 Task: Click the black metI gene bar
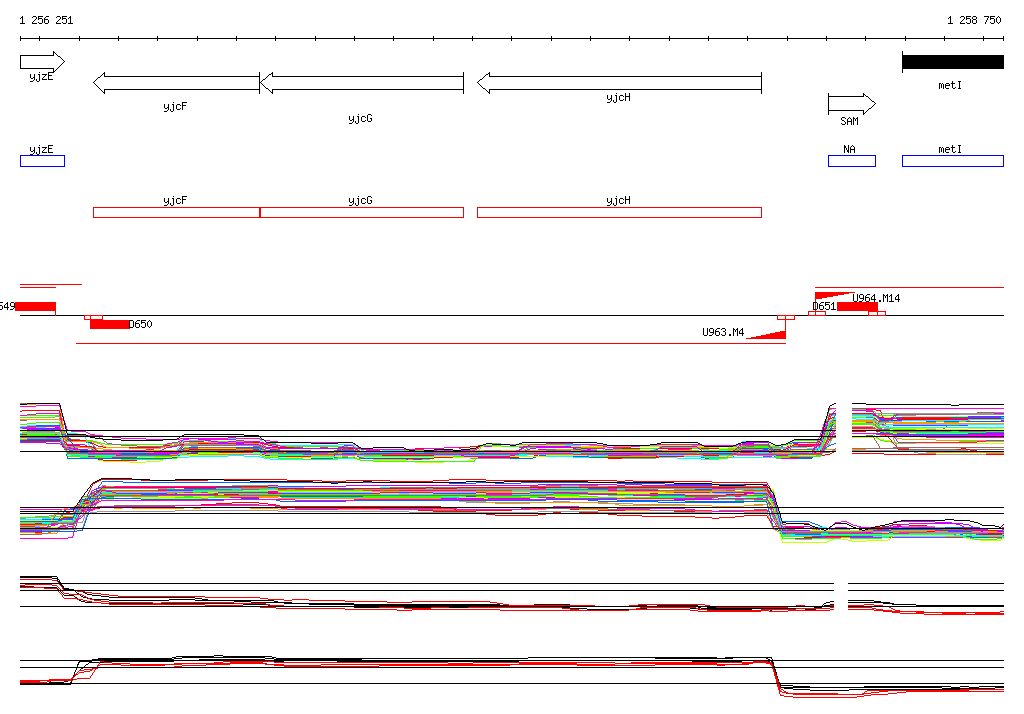coord(952,62)
